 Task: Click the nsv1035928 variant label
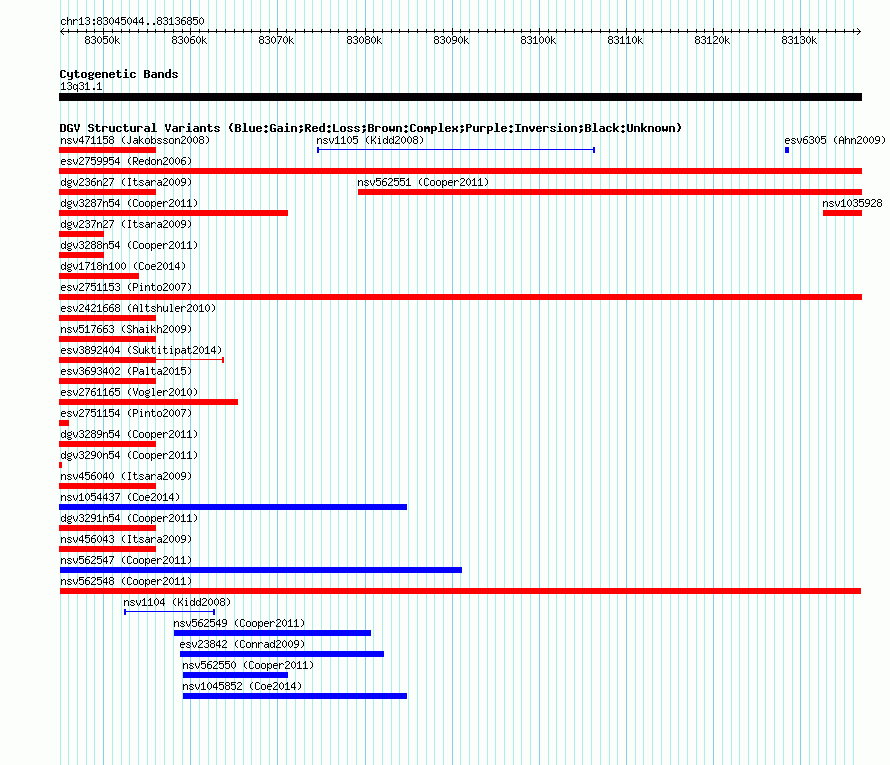pyautogui.click(x=852, y=203)
